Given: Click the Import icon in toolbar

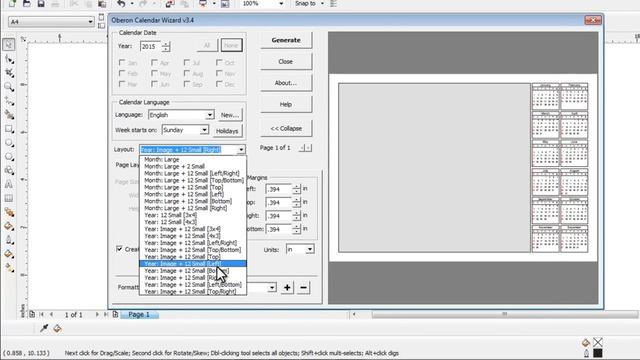Looking at the screenshot, I should tap(170, 4).
